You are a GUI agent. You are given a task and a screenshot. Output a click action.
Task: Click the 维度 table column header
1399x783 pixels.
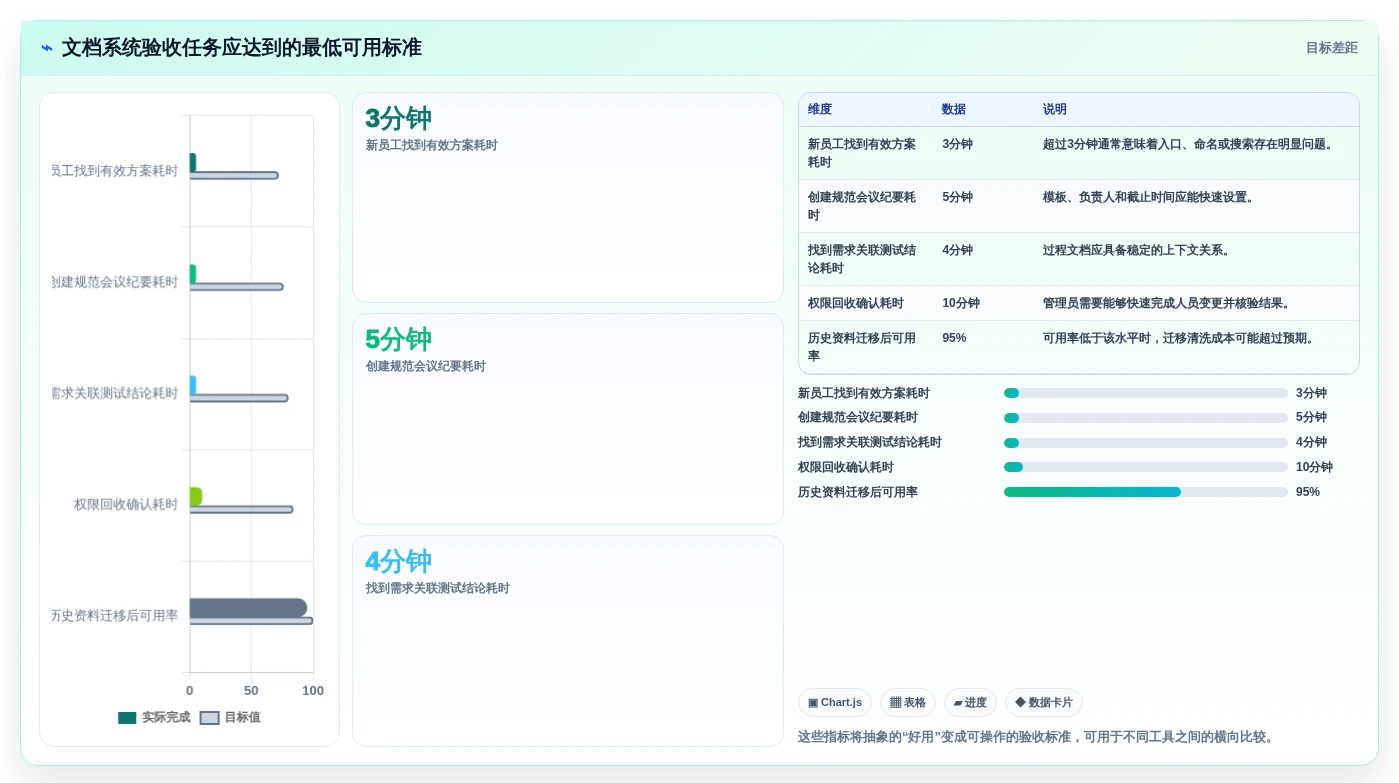[820, 110]
